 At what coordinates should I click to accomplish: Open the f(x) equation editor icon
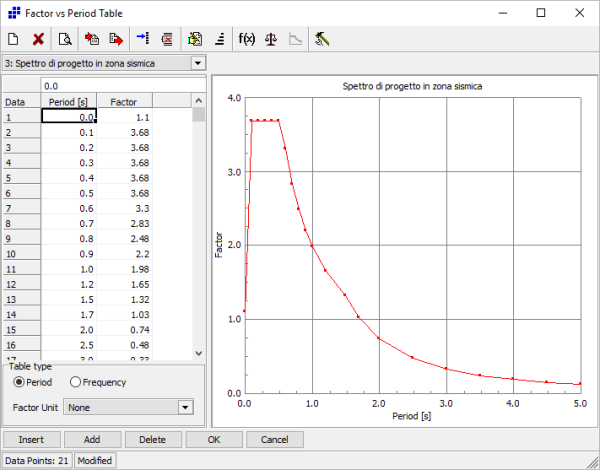(x=246, y=40)
